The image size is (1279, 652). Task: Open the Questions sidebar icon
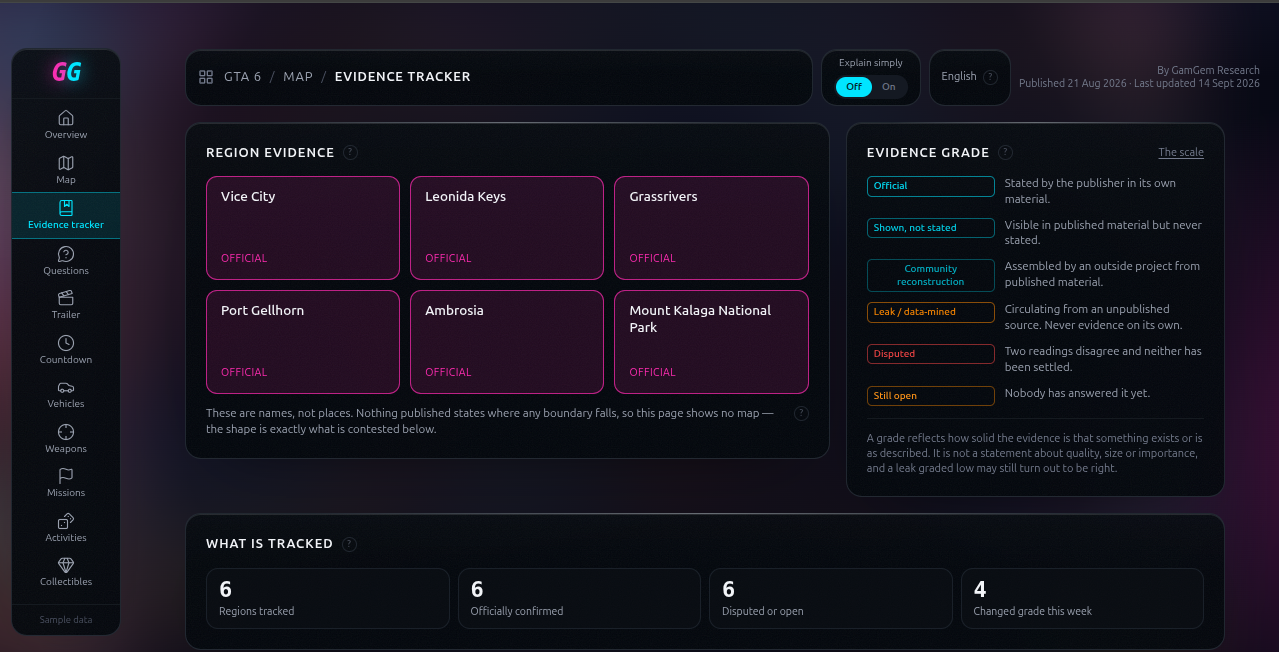(66, 254)
